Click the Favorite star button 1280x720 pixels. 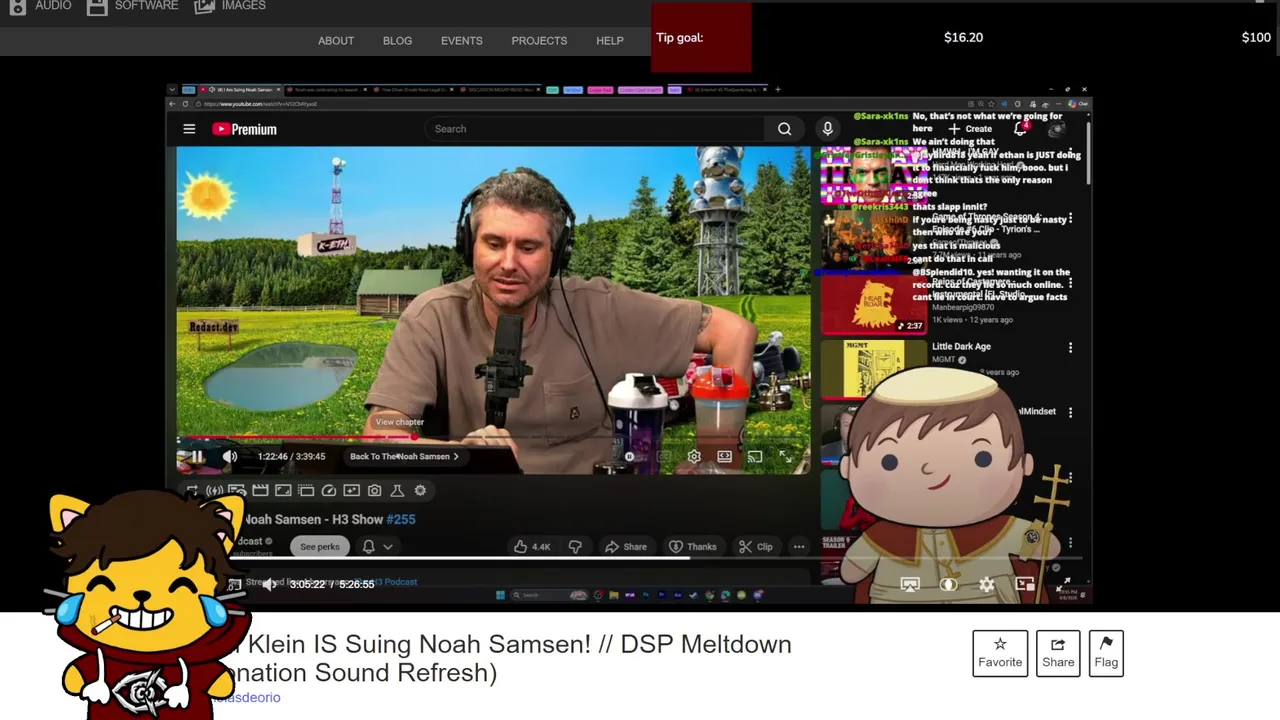(1000, 653)
